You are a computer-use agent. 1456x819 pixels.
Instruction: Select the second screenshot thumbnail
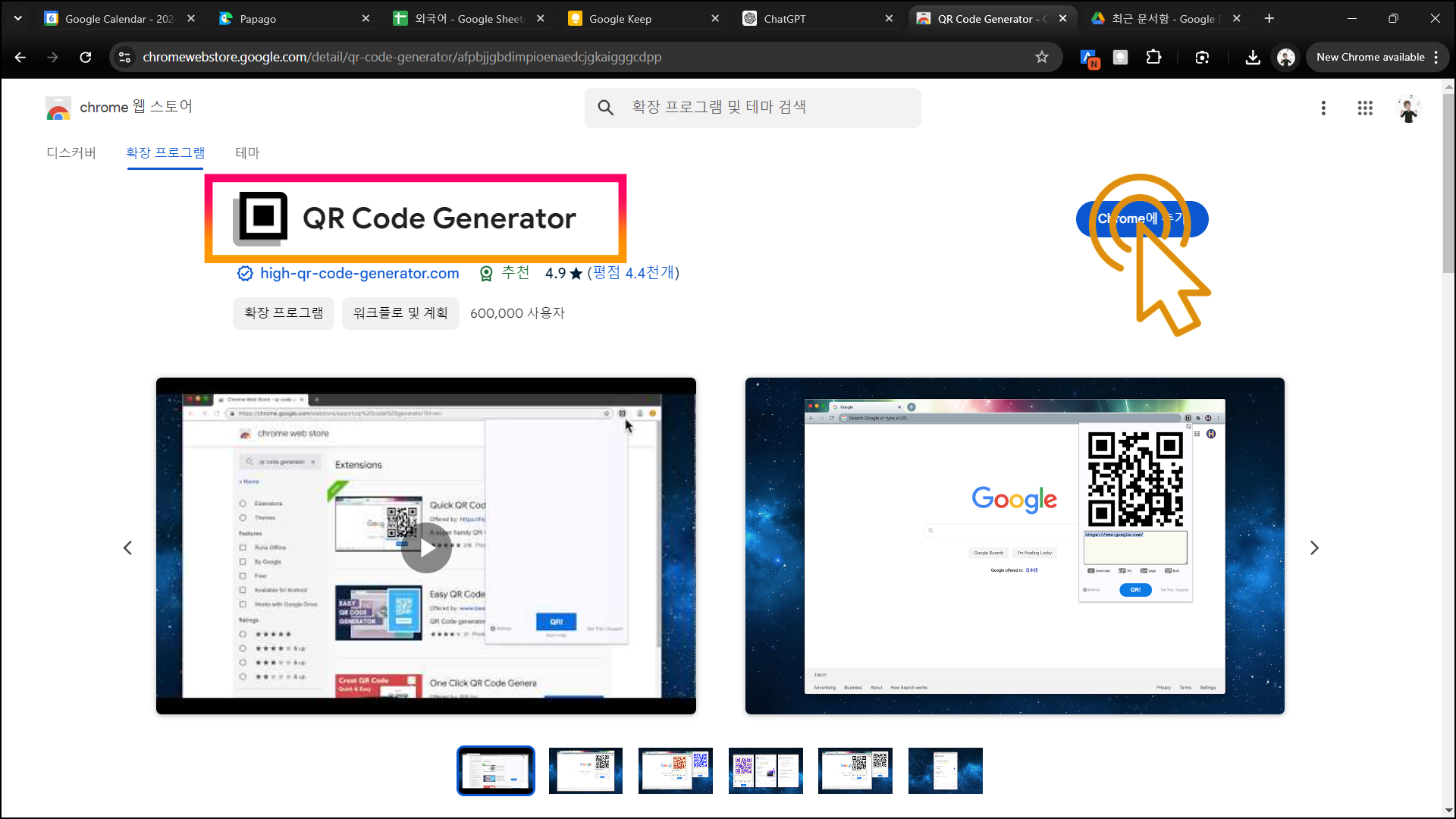click(x=585, y=770)
